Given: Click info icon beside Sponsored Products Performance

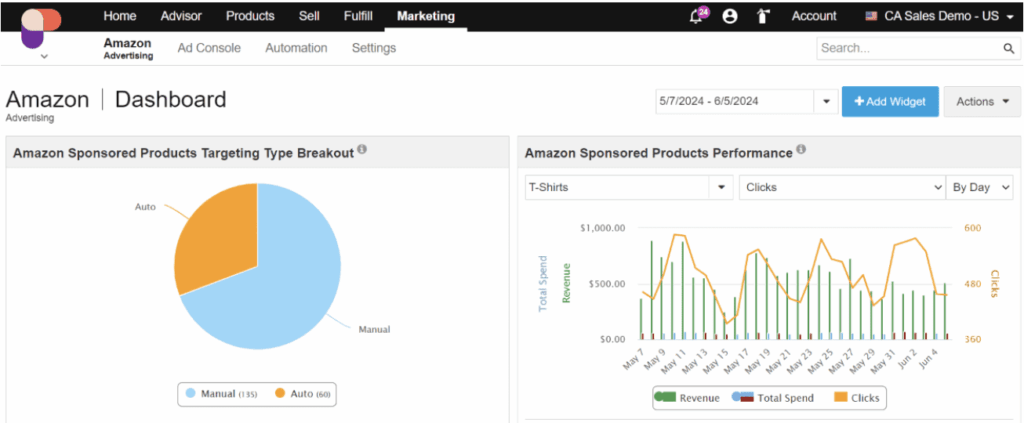Looking at the screenshot, I should (802, 150).
